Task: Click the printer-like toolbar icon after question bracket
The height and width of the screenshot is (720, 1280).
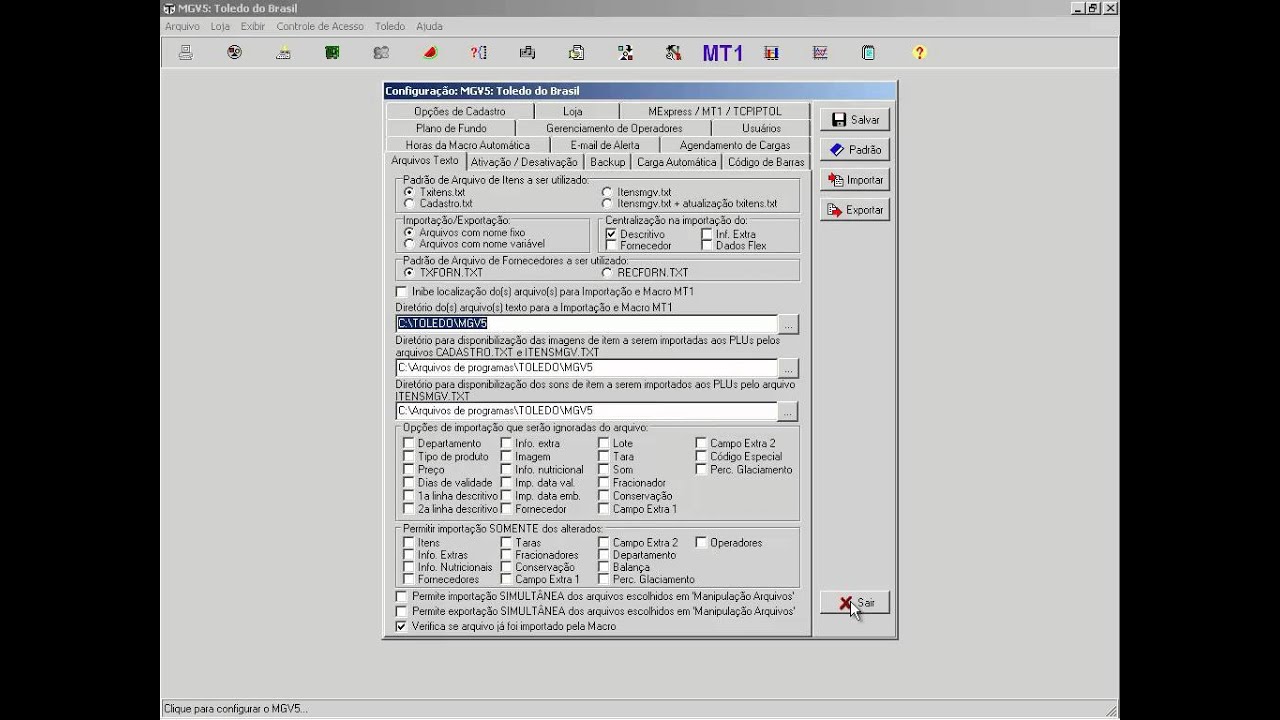Action: point(528,53)
